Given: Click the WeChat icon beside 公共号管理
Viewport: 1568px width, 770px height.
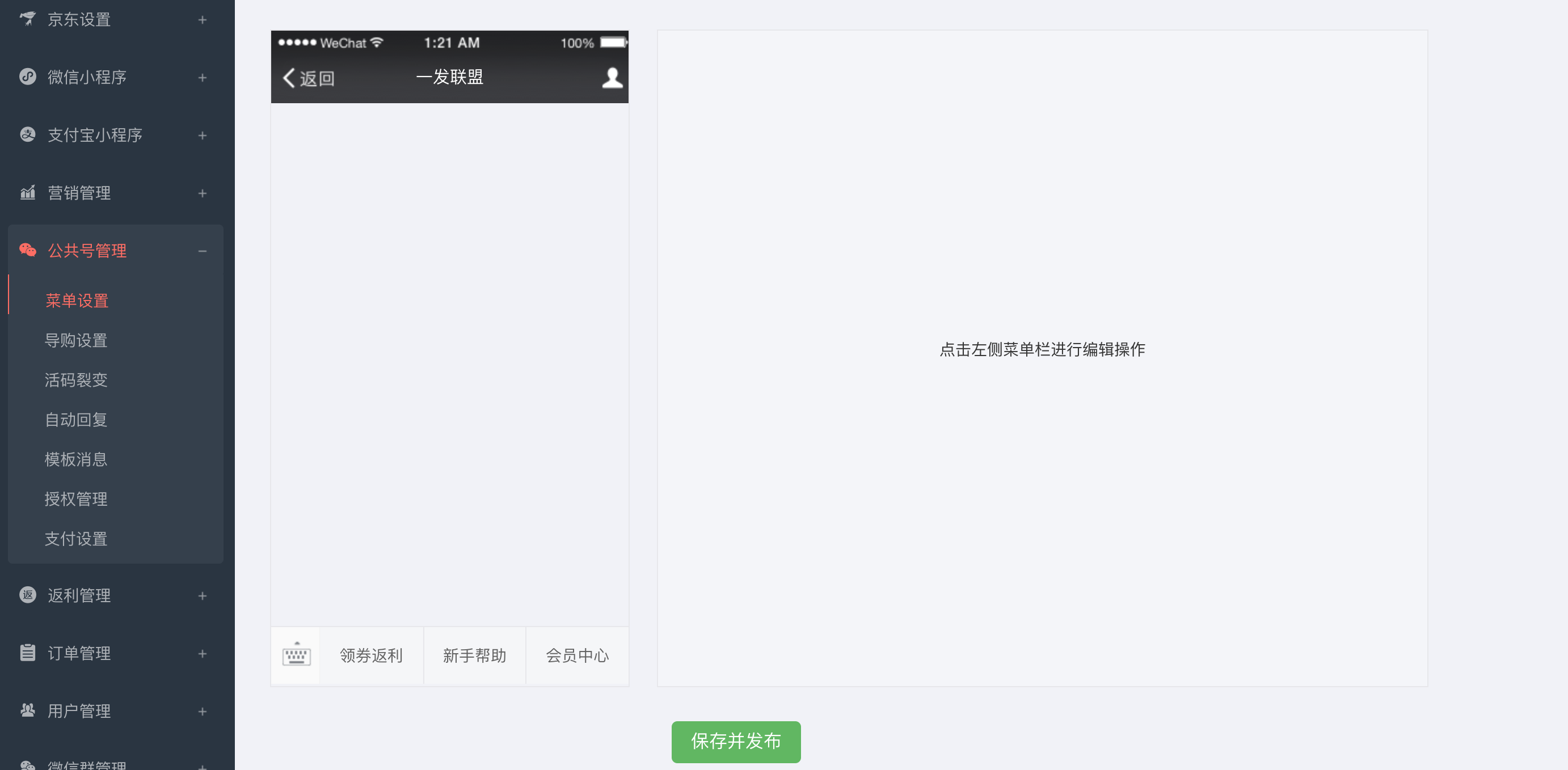Looking at the screenshot, I should point(27,250).
